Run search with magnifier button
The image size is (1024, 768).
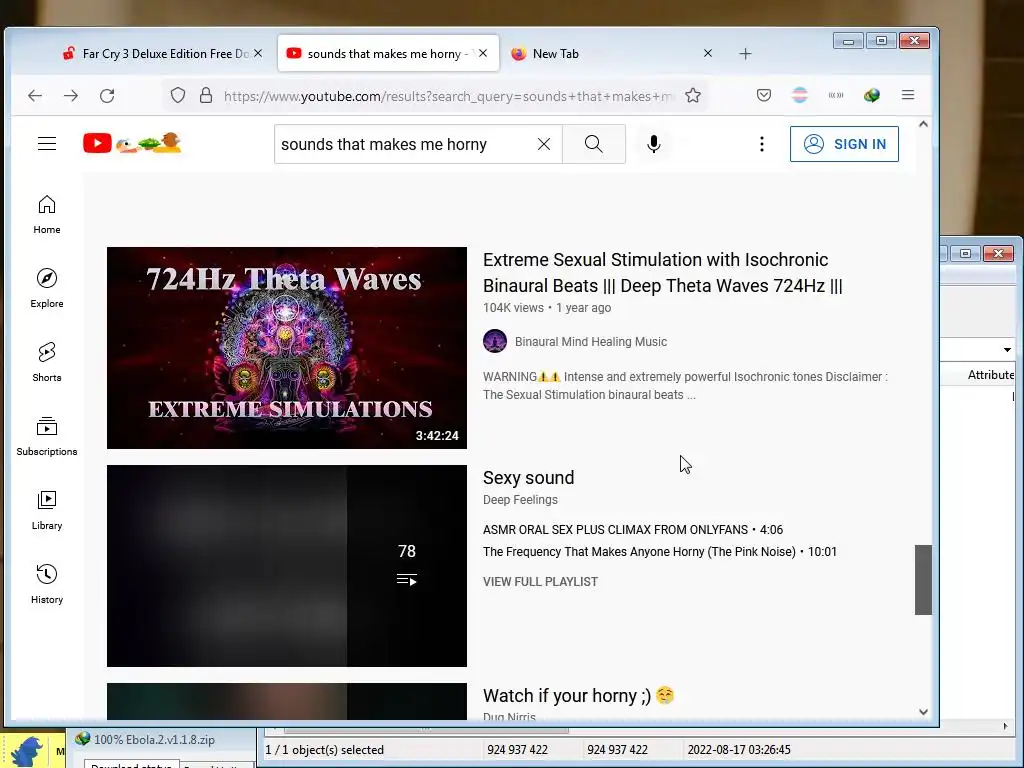click(x=594, y=144)
